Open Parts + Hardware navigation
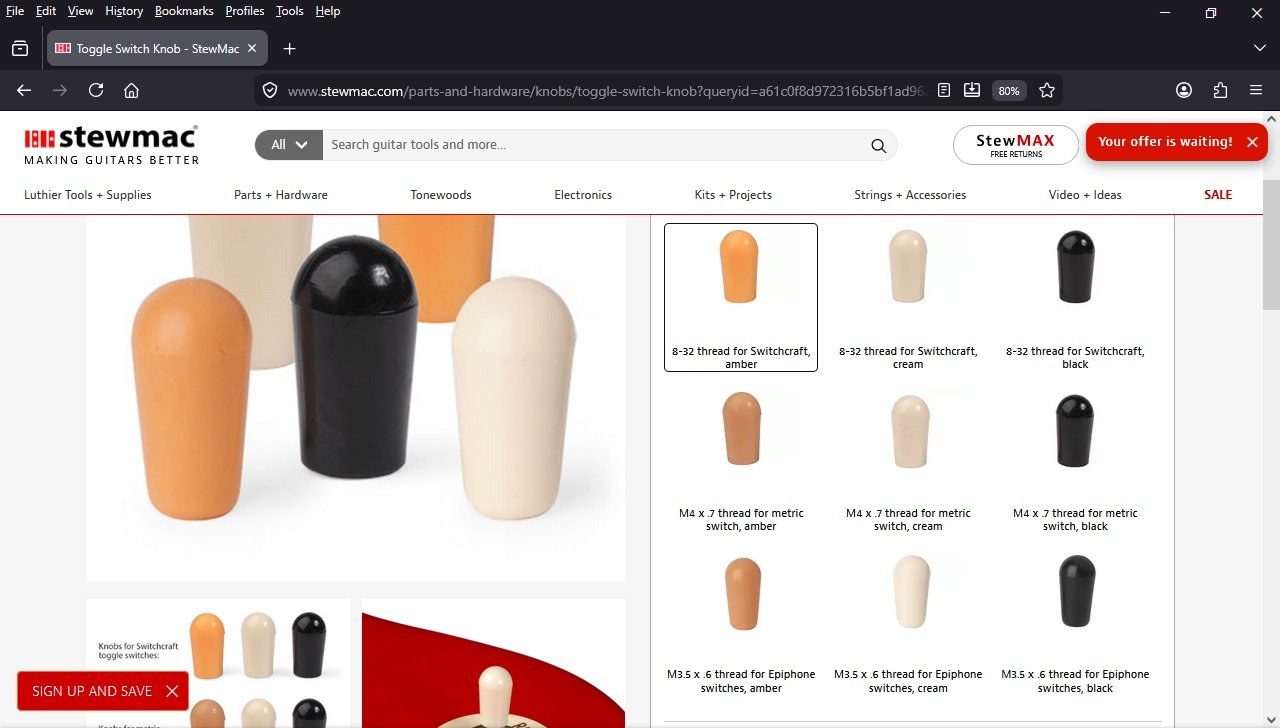 click(x=281, y=195)
